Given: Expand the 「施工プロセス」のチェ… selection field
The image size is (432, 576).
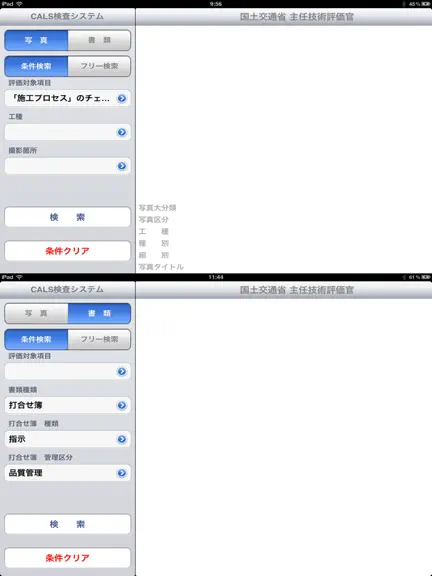Looking at the screenshot, I should coord(68,98).
